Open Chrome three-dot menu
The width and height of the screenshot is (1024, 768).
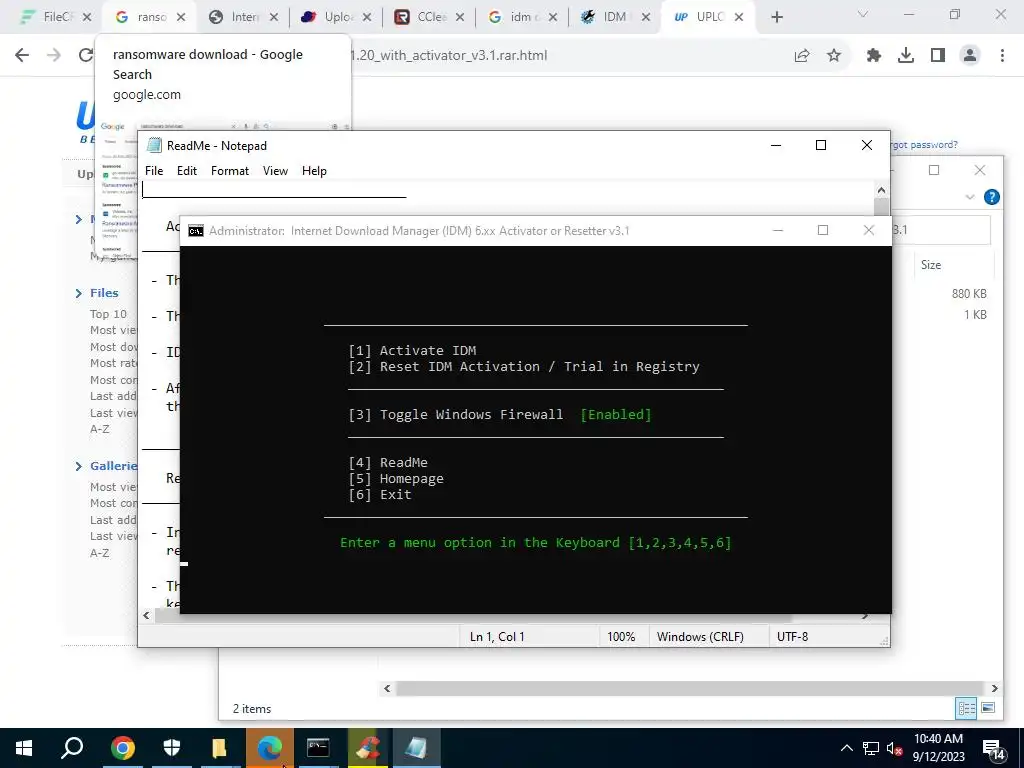coord(1002,56)
